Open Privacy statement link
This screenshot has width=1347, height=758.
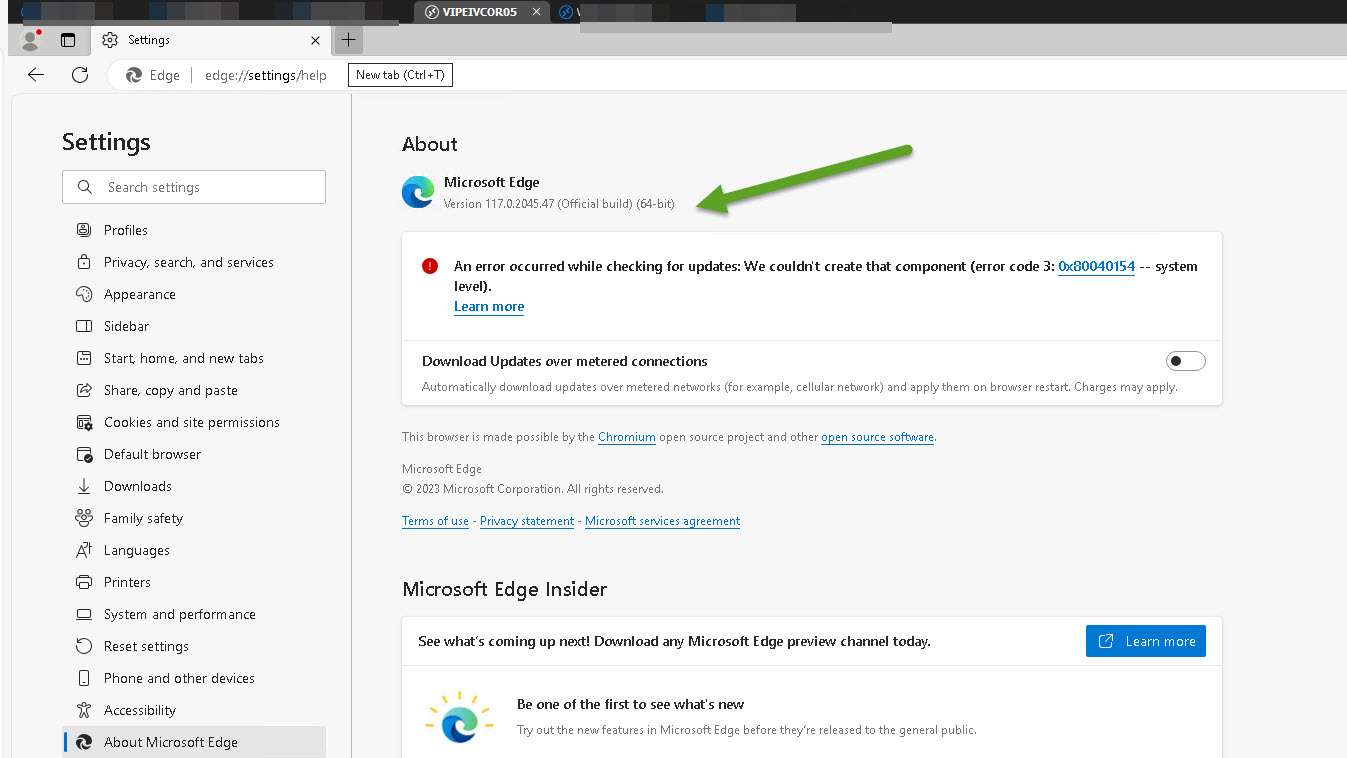tap(527, 521)
